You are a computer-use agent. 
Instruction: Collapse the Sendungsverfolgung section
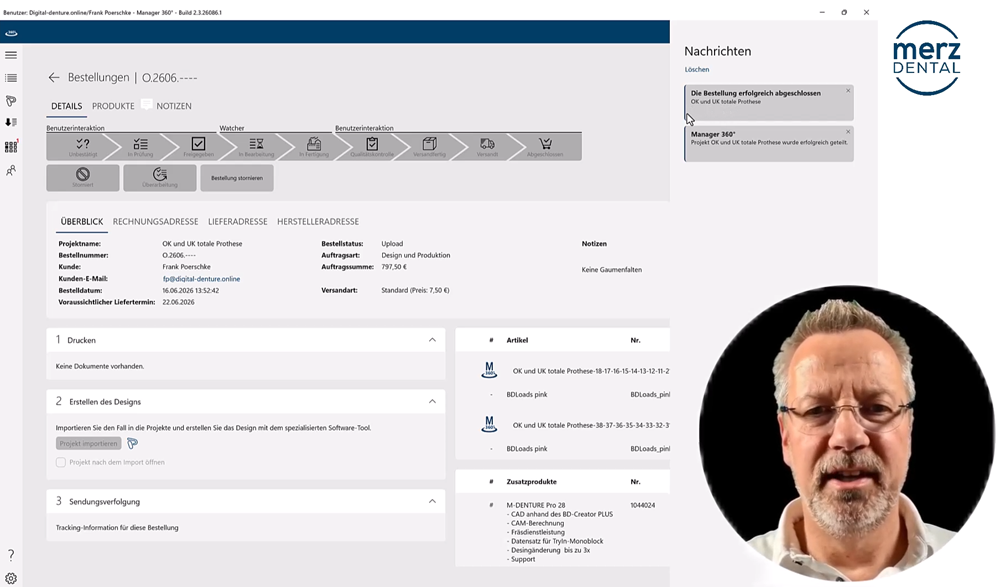pos(432,502)
